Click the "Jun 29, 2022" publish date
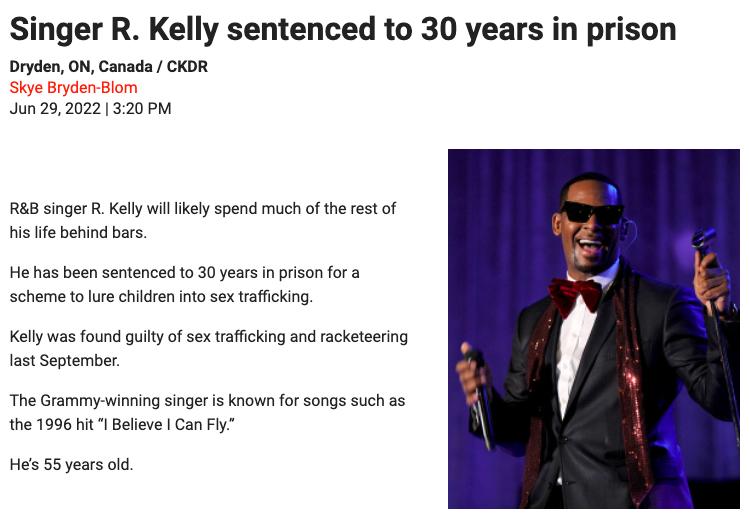The height and width of the screenshot is (518, 749). pyautogui.click(x=54, y=108)
